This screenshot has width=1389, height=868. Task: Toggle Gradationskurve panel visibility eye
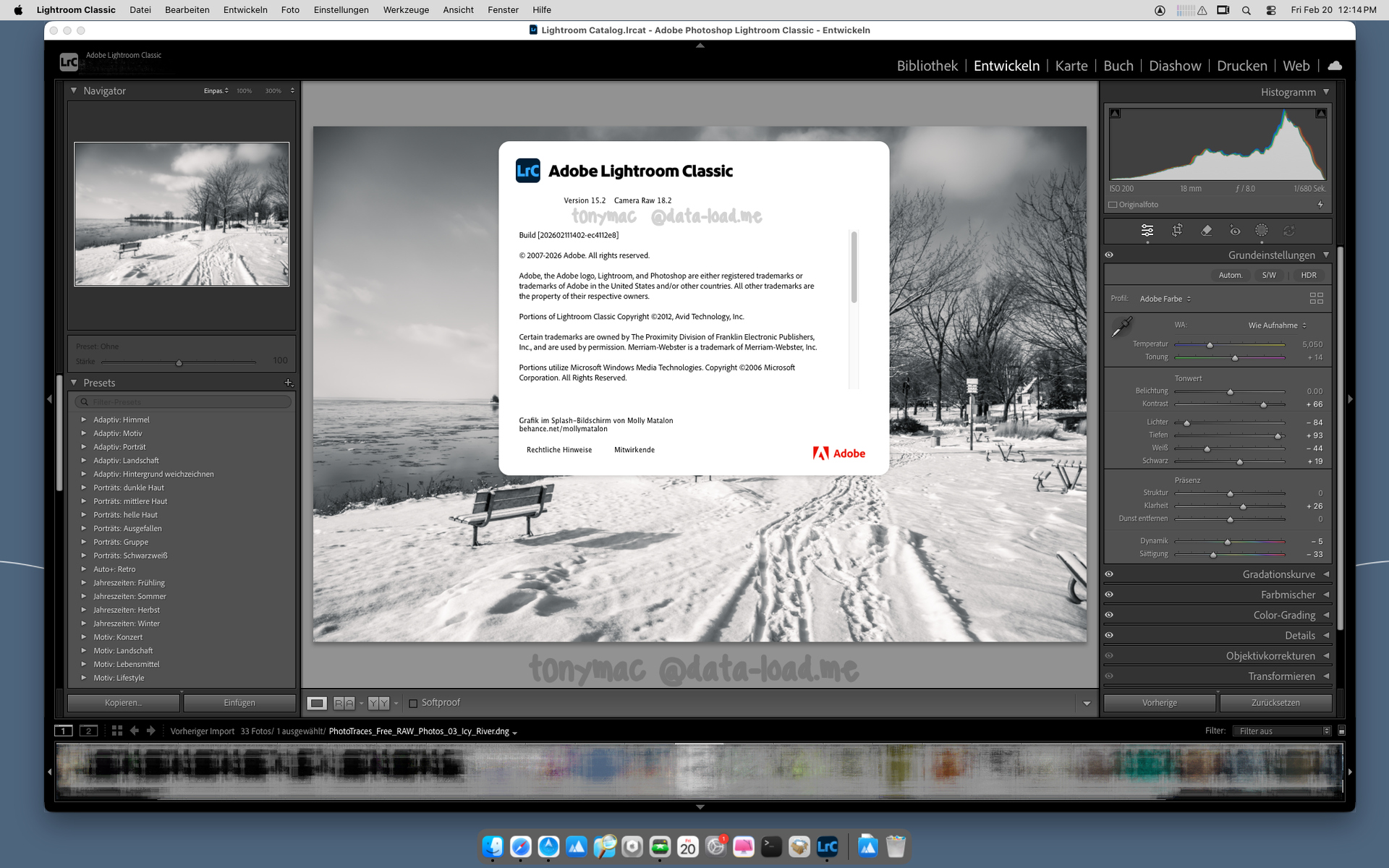pyautogui.click(x=1109, y=574)
